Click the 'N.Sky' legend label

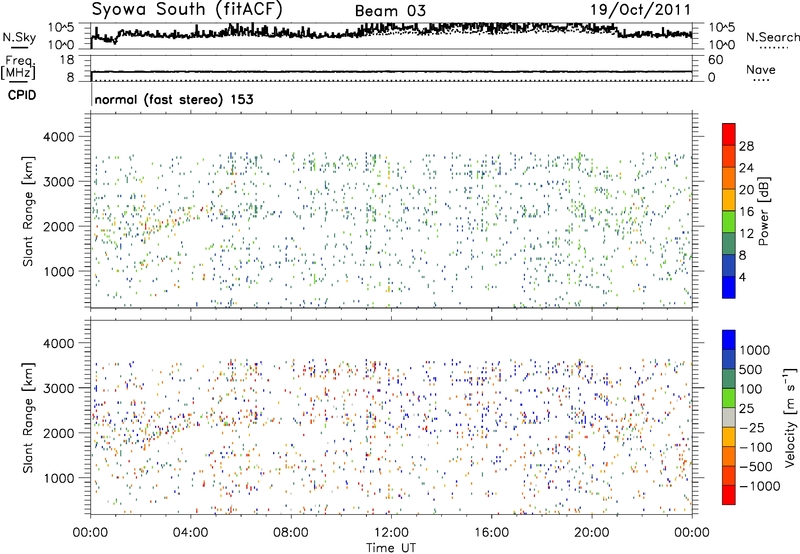[x=19, y=37]
